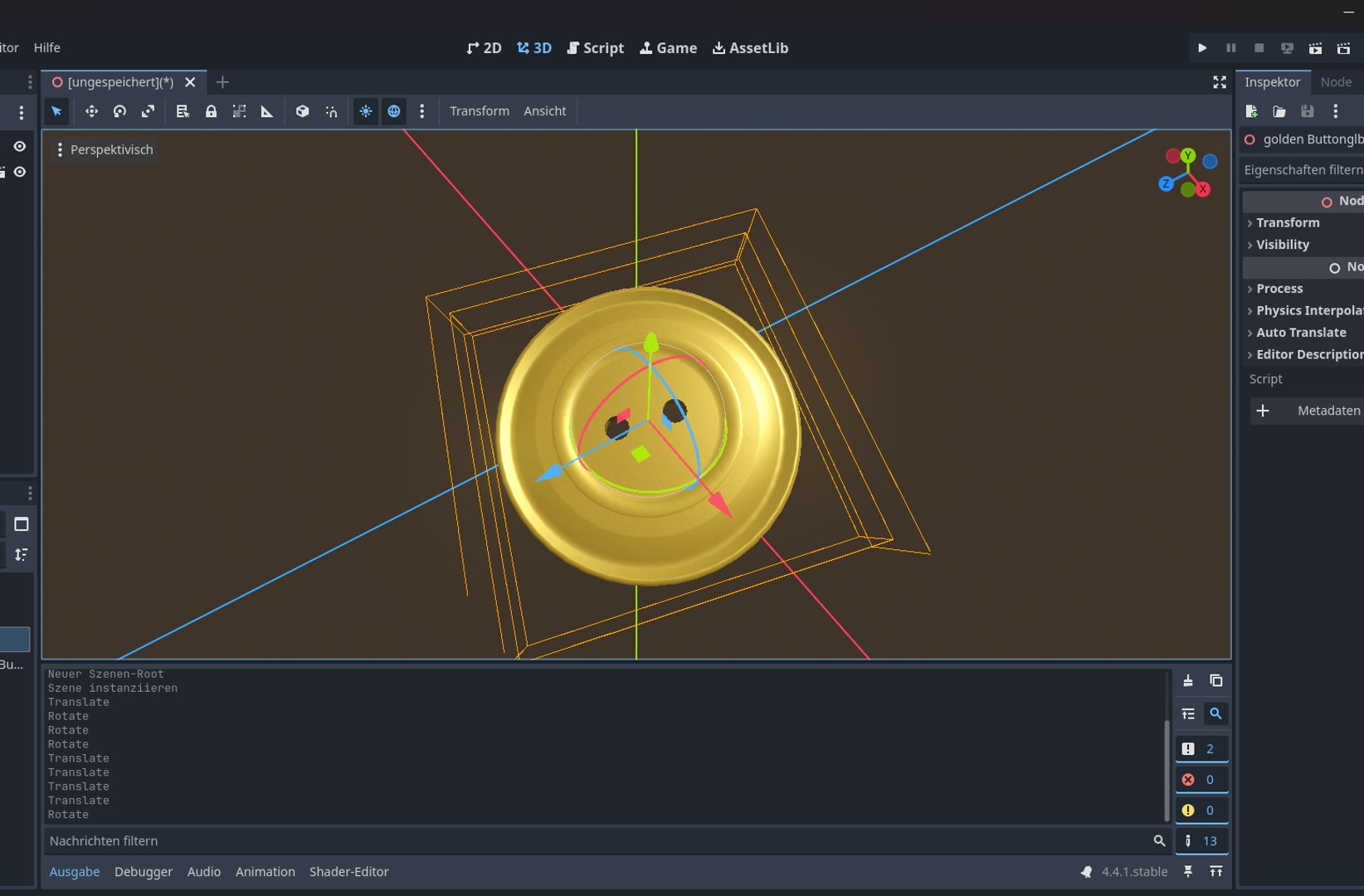1364x896 pixels.
Task: Click the Z axis on the view gizmo
Action: click(1166, 183)
